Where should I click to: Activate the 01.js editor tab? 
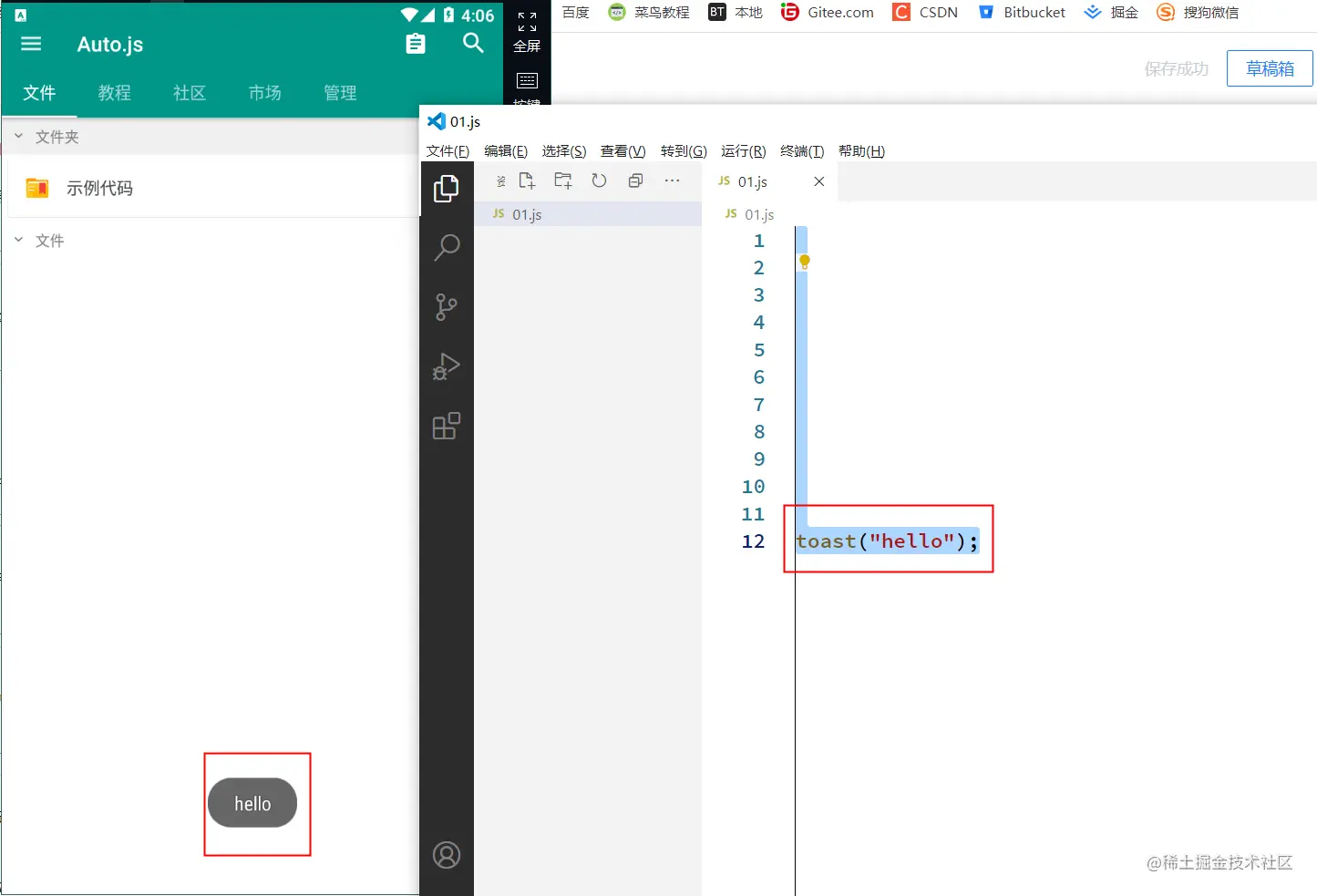coord(771,181)
